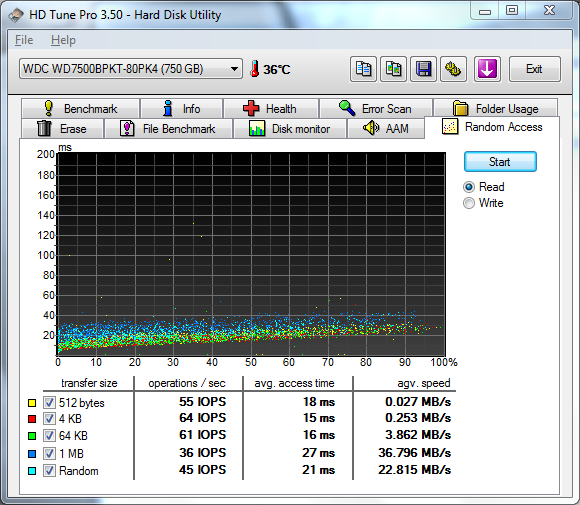The image size is (580, 505).
Task: Click the purple down-arrow minimize-to-tray icon
Action: coord(487,69)
